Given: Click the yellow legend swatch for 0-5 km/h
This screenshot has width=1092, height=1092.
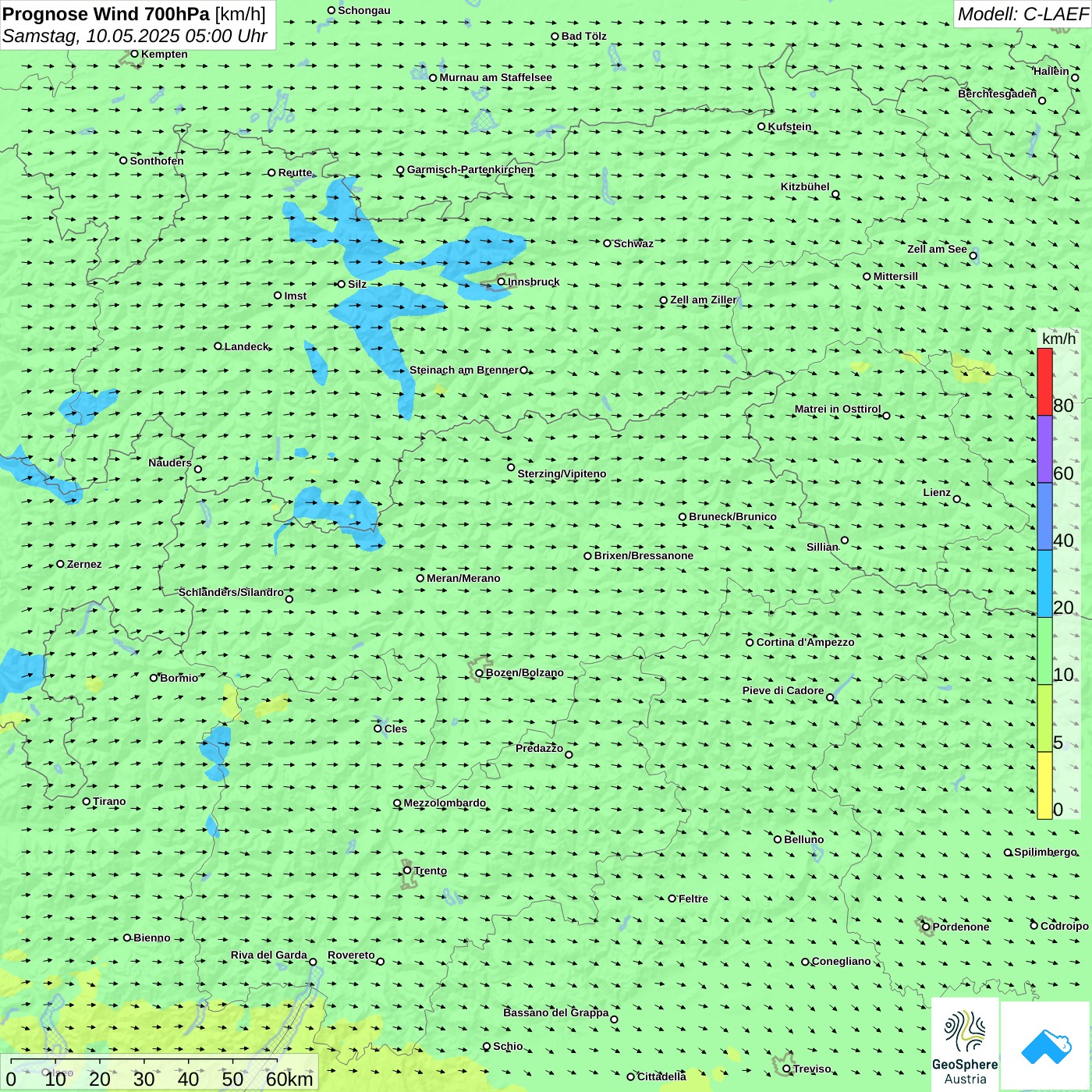Looking at the screenshot, I should click(x=1044, y=785).
